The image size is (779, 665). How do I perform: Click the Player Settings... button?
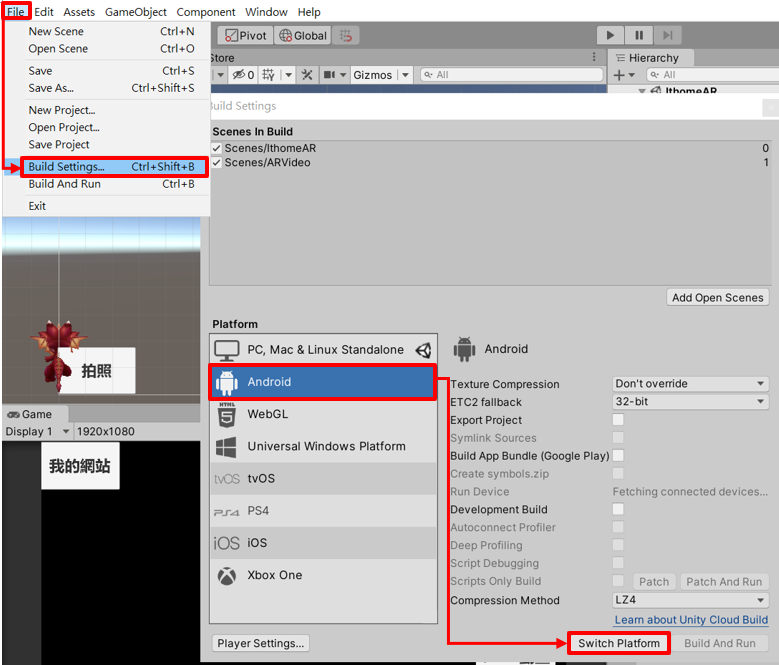(261, 643)
